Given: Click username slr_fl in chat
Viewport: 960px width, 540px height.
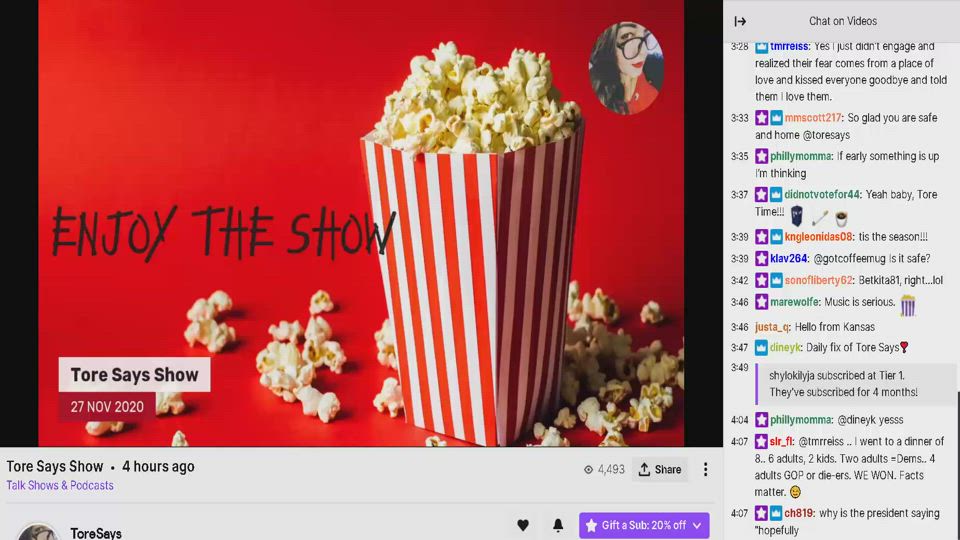Looking at the screenshot, I should point(781,442).
